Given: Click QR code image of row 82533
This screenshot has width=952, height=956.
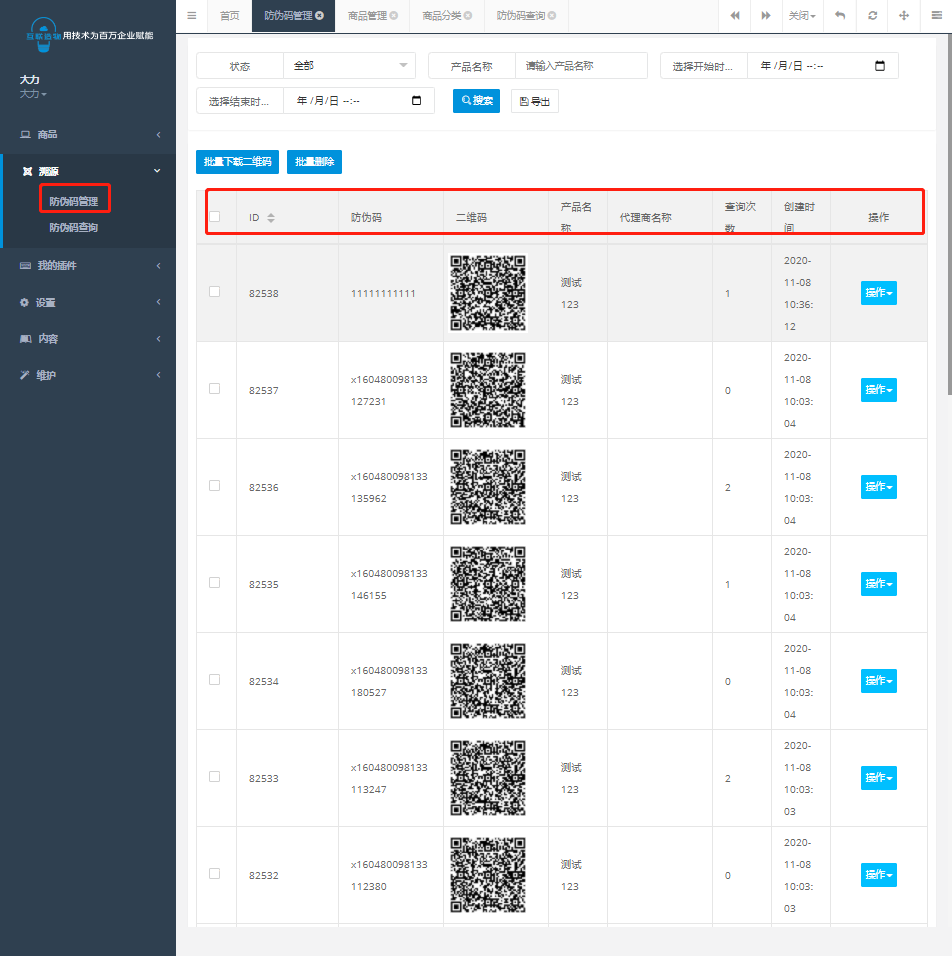Looking at the screenshot, I should pos(488,778).
